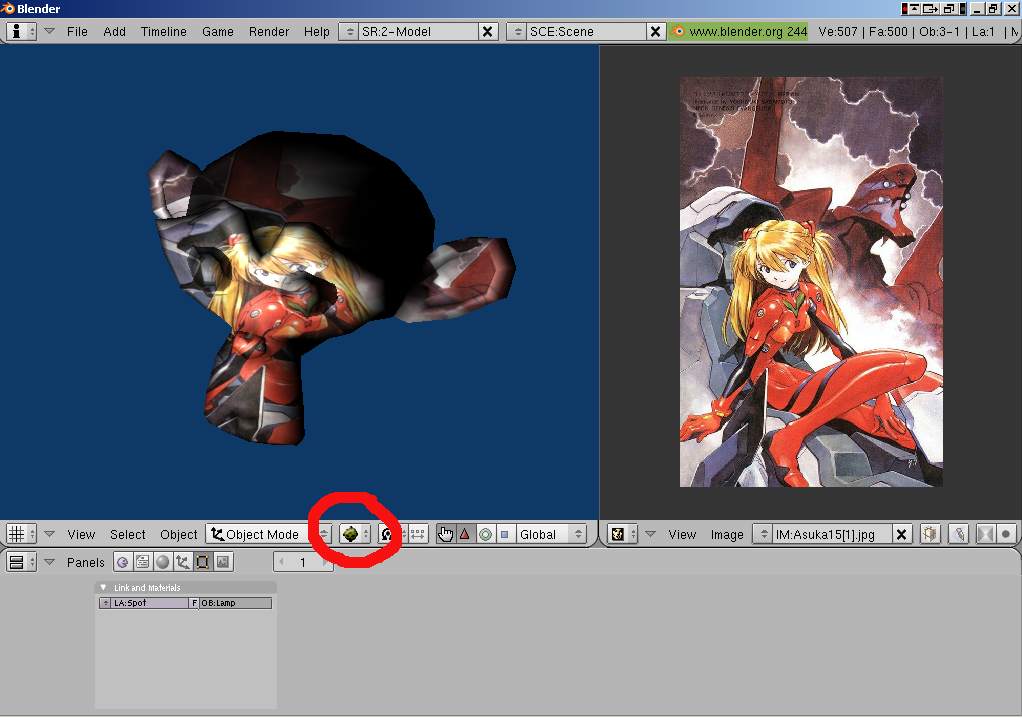Open the info window type selector
The height and width of the screenshot is (718, 1022).
point(21,31)
